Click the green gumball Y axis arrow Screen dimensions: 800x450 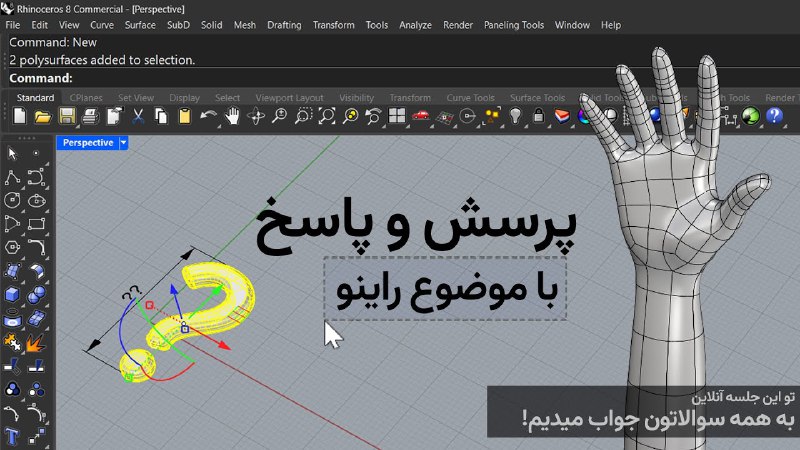coord(217,290)
